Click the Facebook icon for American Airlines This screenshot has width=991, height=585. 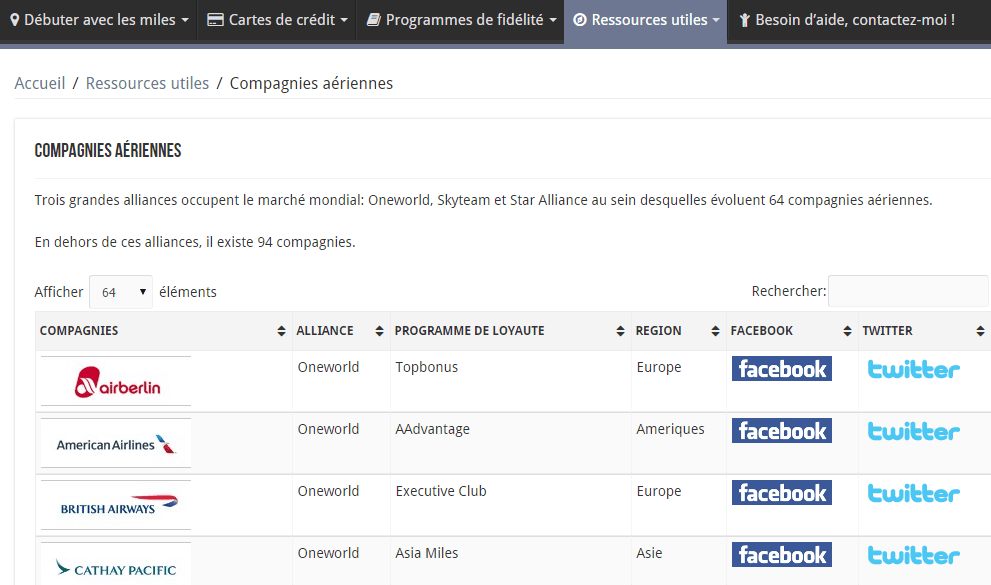(x=781, y=431)
